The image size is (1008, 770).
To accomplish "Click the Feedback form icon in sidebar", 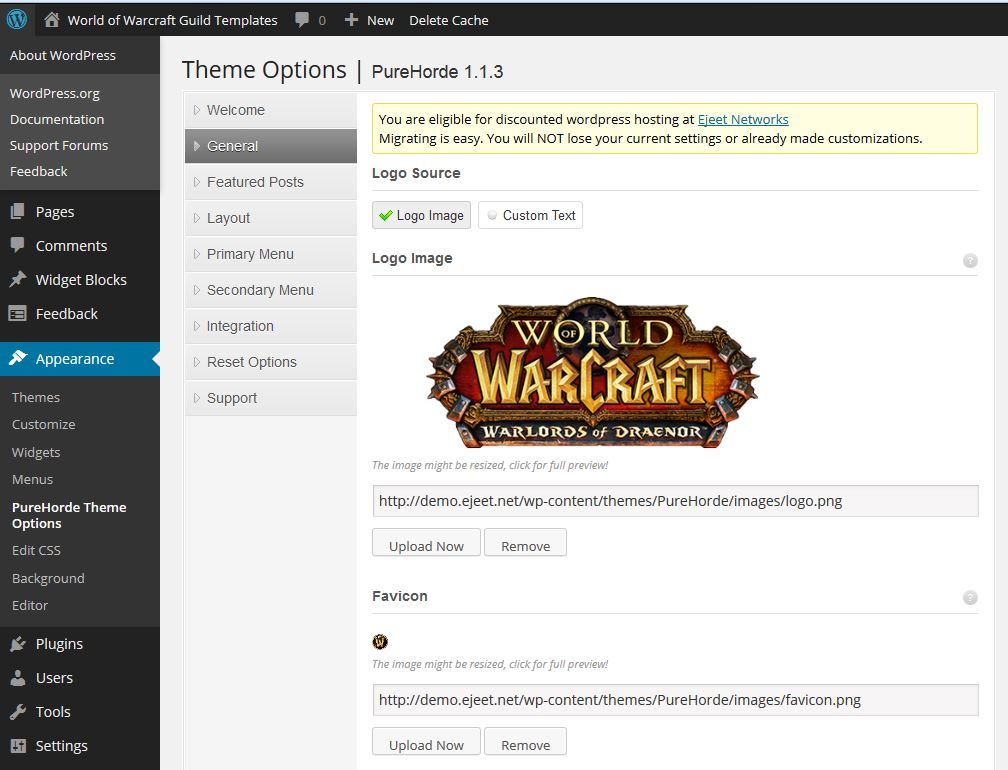I will pyautogui.click(x=17, y=314).
